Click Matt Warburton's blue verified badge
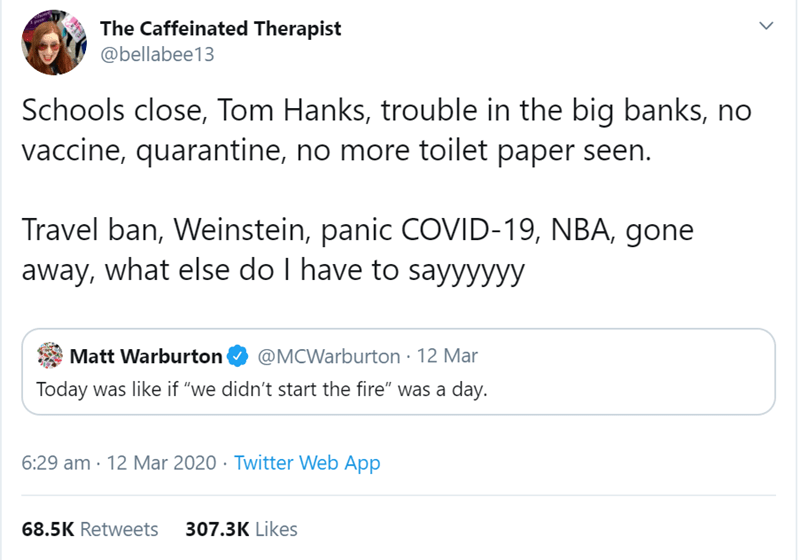The width and height of the screenshot is (800, 560). 238,356
